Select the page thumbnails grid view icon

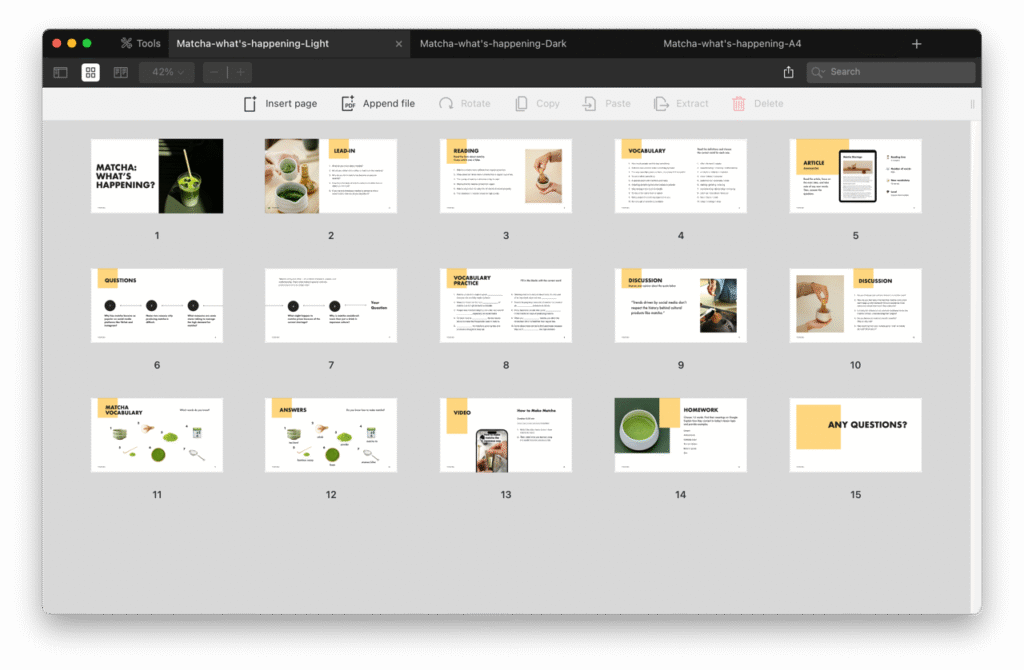click(x=90, y=72)
